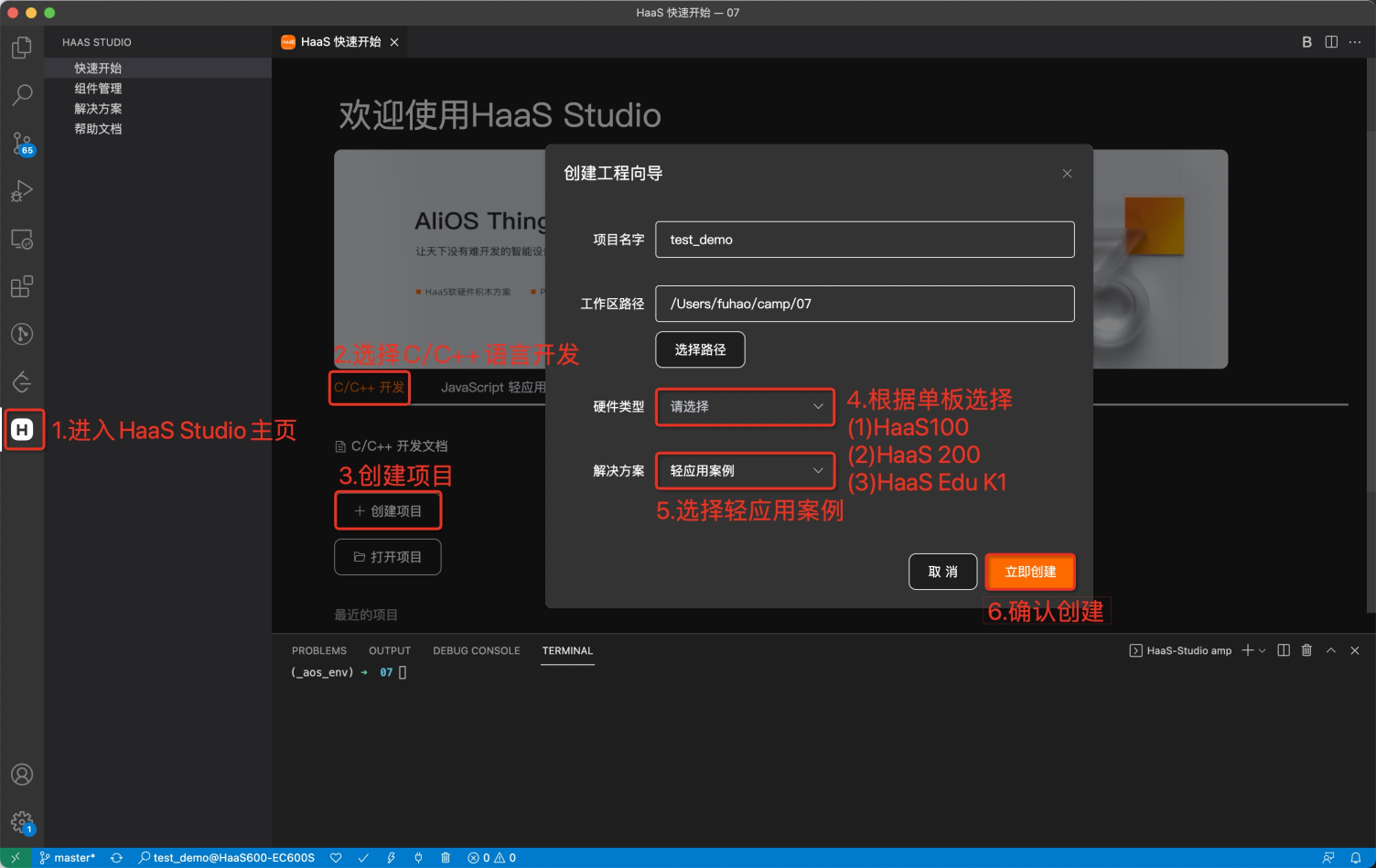
Task: Open C/C++ 开发文档 link
Action: tap(392, 446)
